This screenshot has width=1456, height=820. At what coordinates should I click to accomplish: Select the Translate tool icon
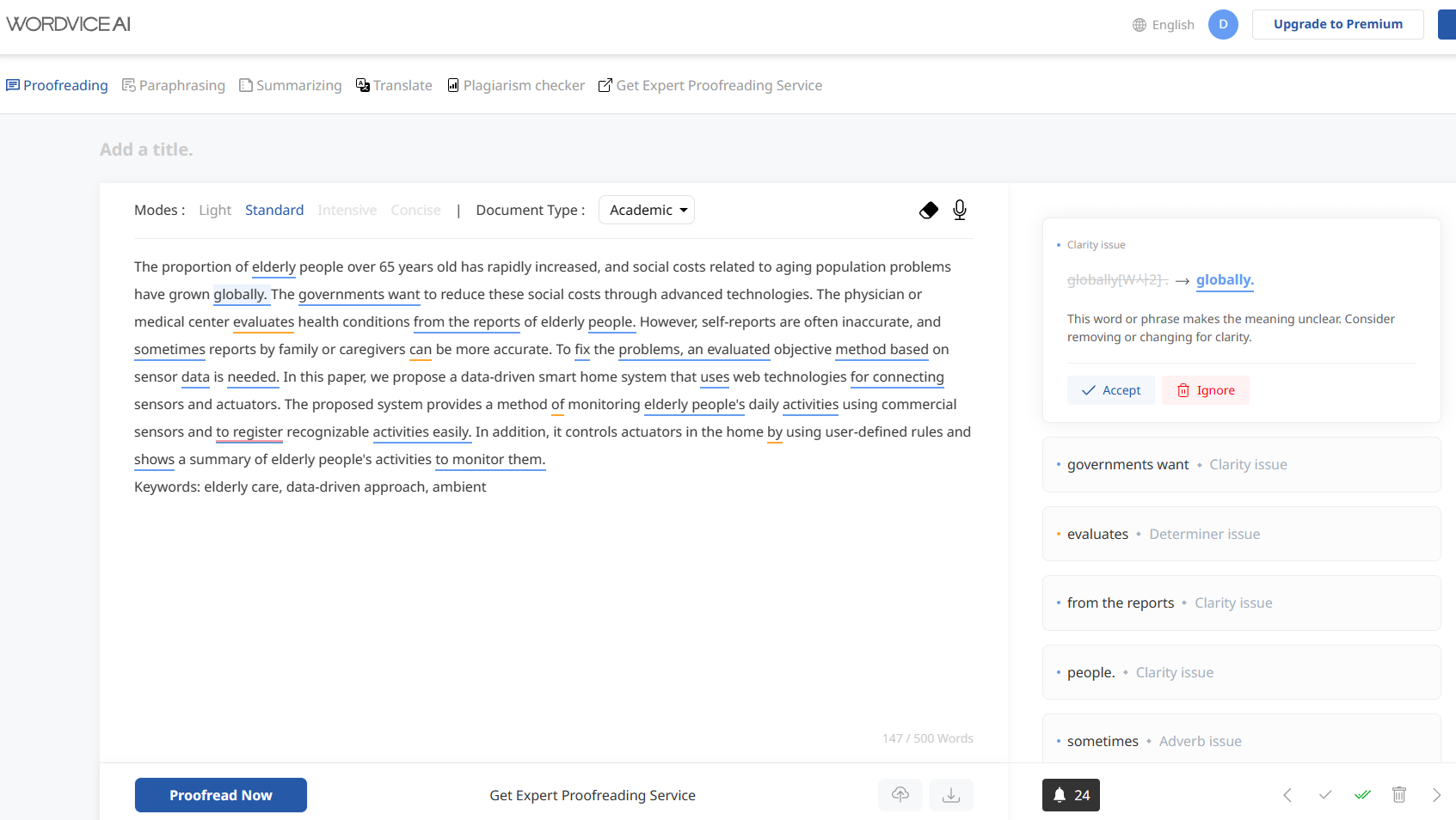point(363,85)
